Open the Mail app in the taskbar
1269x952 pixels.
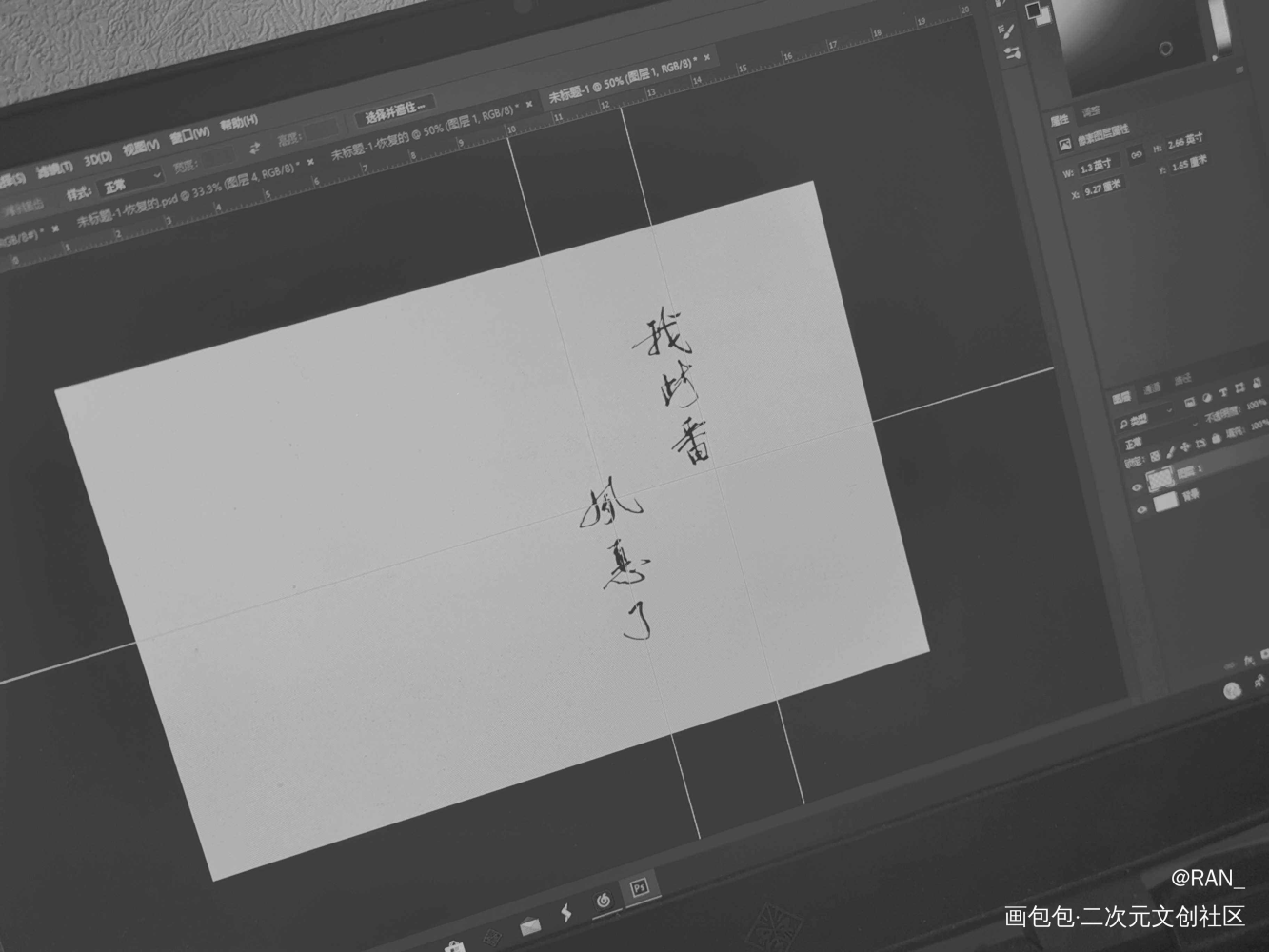pos(531,925)
